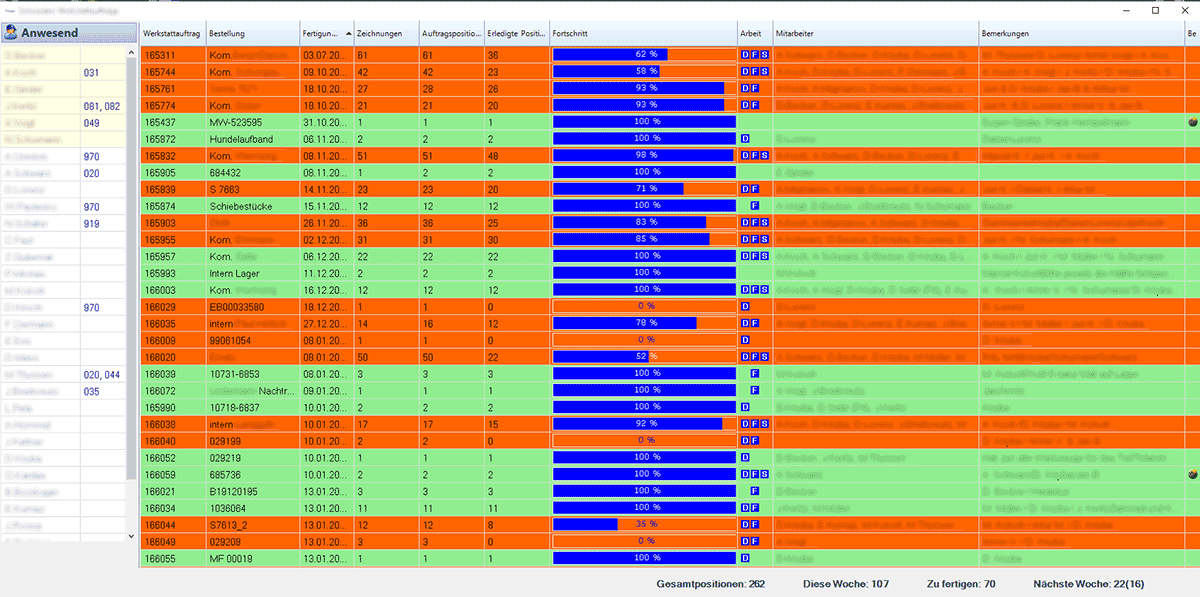Click the Fortschritt column header

click(642, 33)
